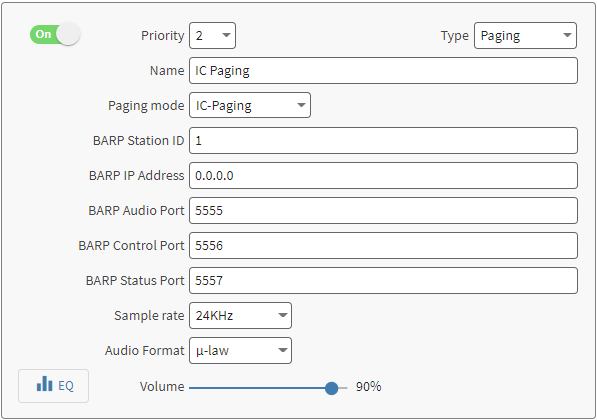Open the Audio Format dropdown

click(x=240, y=350)
